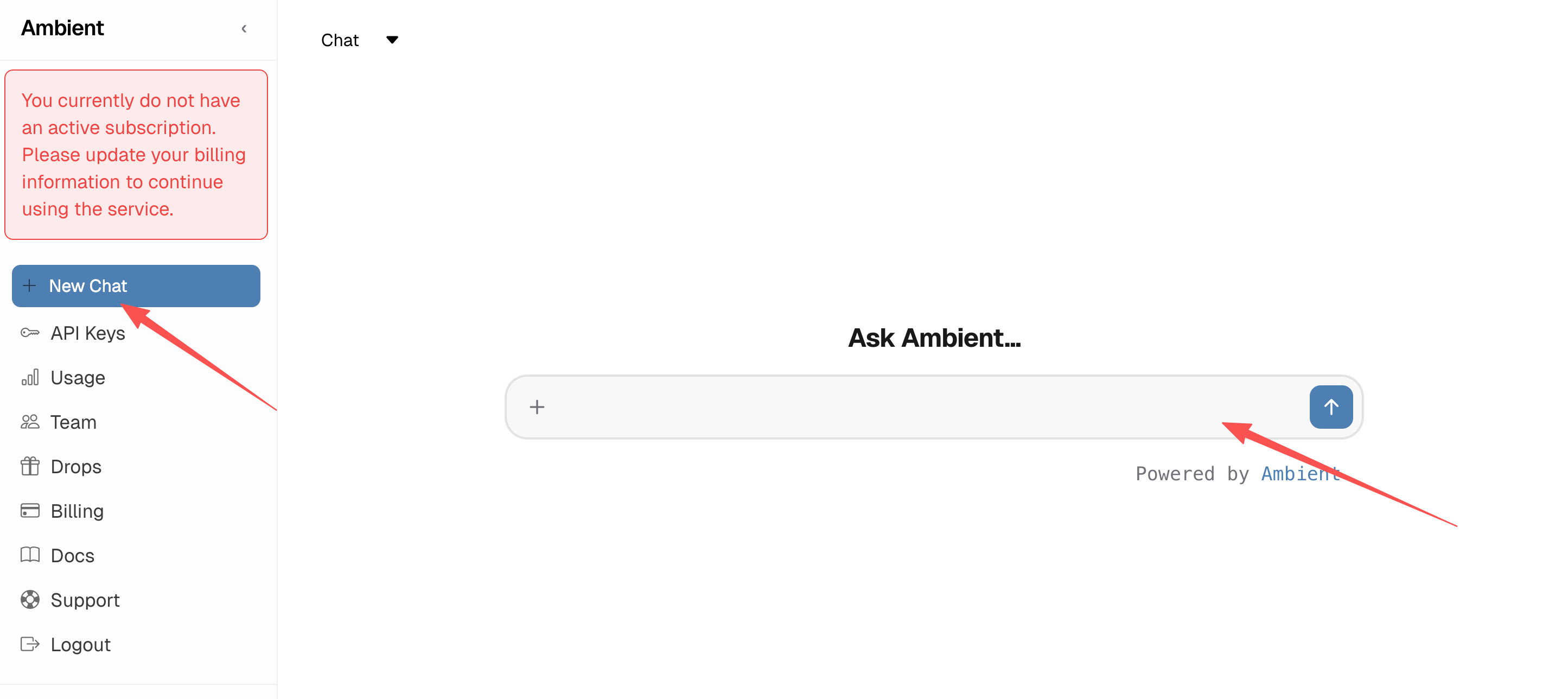Click the Usage bar chart icon
Viewport: 1568px width, 699px height.
(30, 378)
